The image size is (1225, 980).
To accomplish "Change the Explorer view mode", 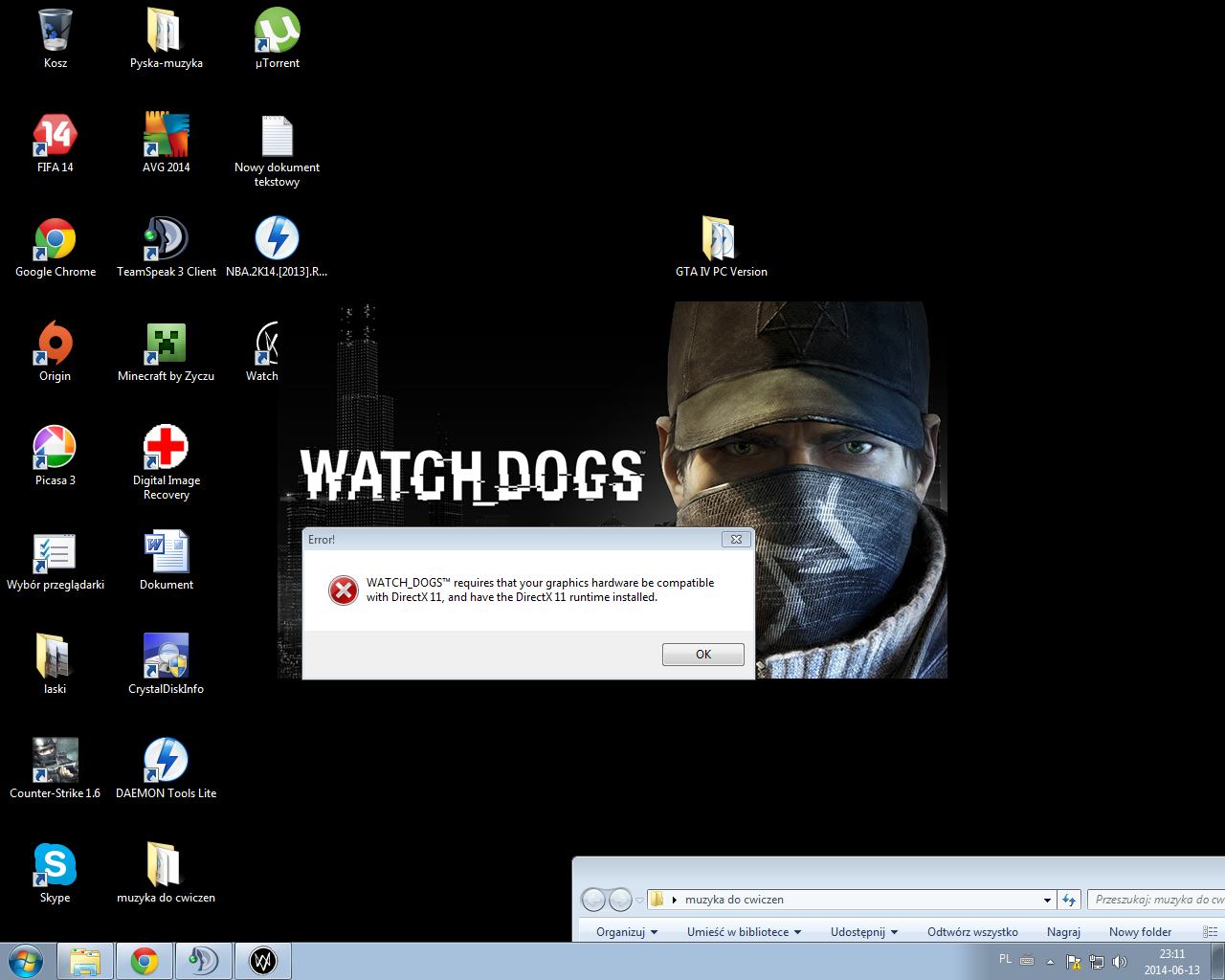I will 1211,932.
